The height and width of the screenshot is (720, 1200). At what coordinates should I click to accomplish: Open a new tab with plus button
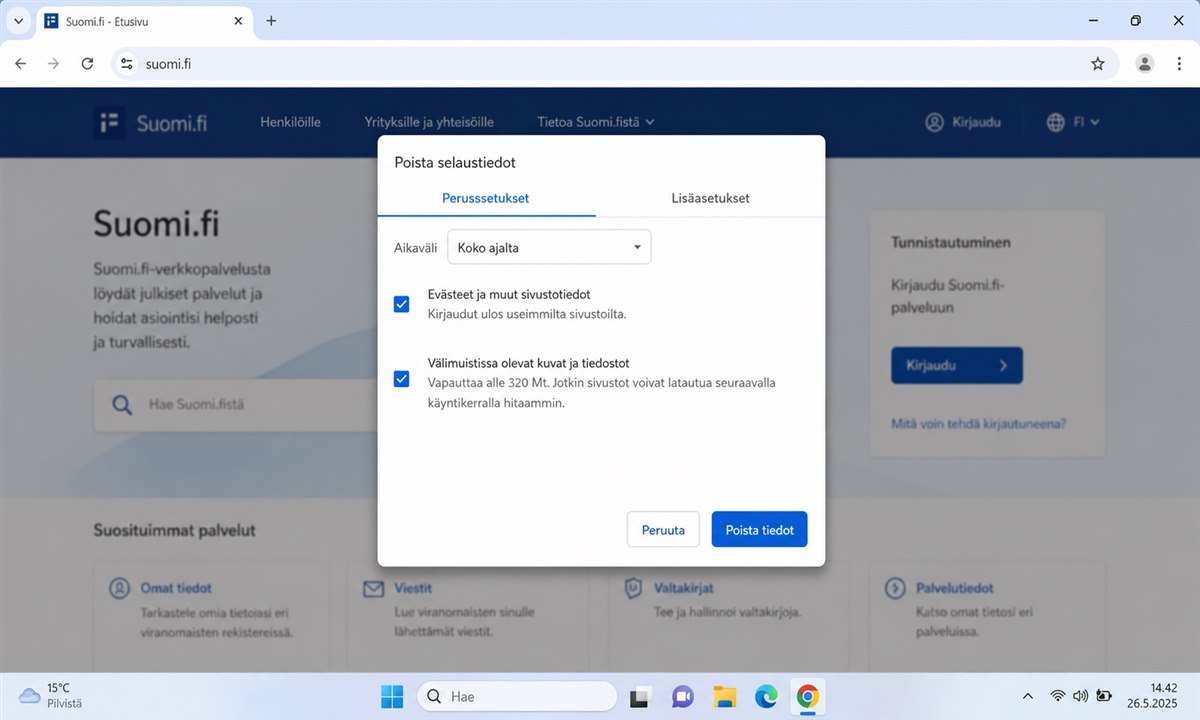[x=271, y=21]
